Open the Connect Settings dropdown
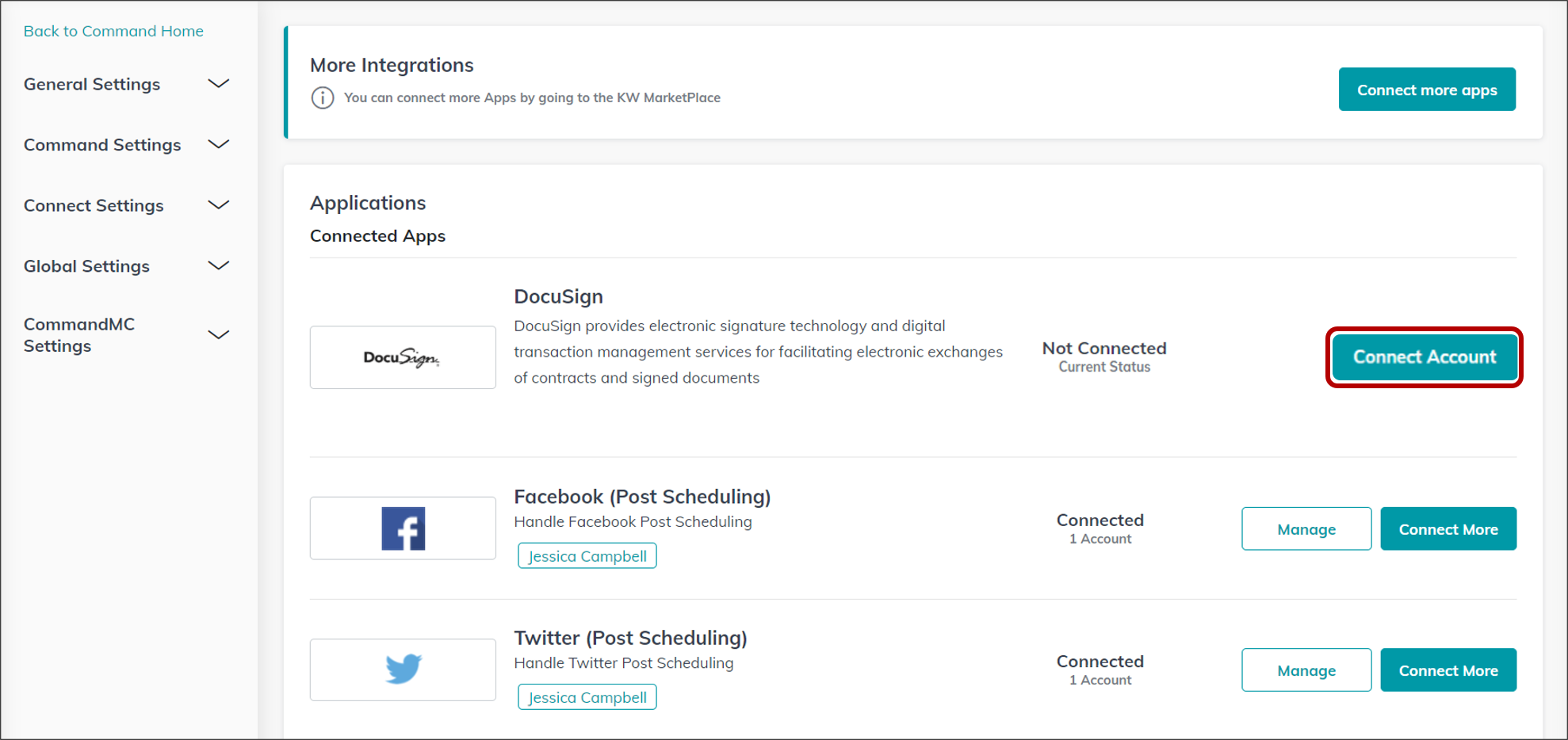This screenshot has width=1568, height=740. [219, 205]
